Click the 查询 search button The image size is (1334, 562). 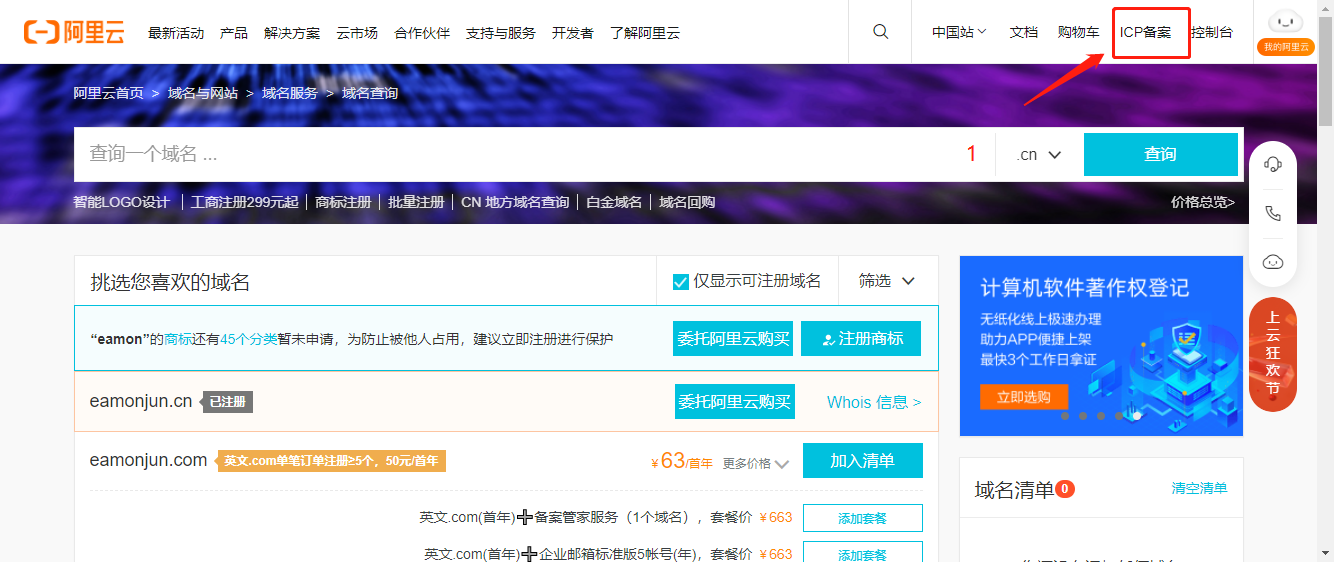click(x=1161, y=154)
